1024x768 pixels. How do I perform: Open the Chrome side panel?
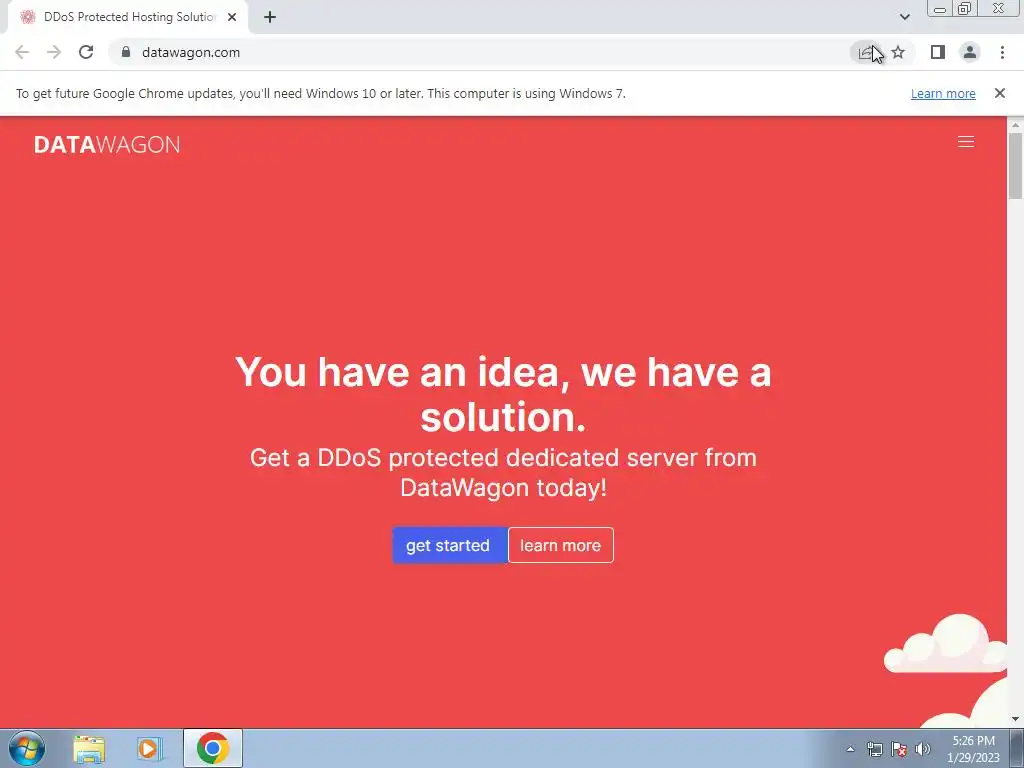(938, 52)
